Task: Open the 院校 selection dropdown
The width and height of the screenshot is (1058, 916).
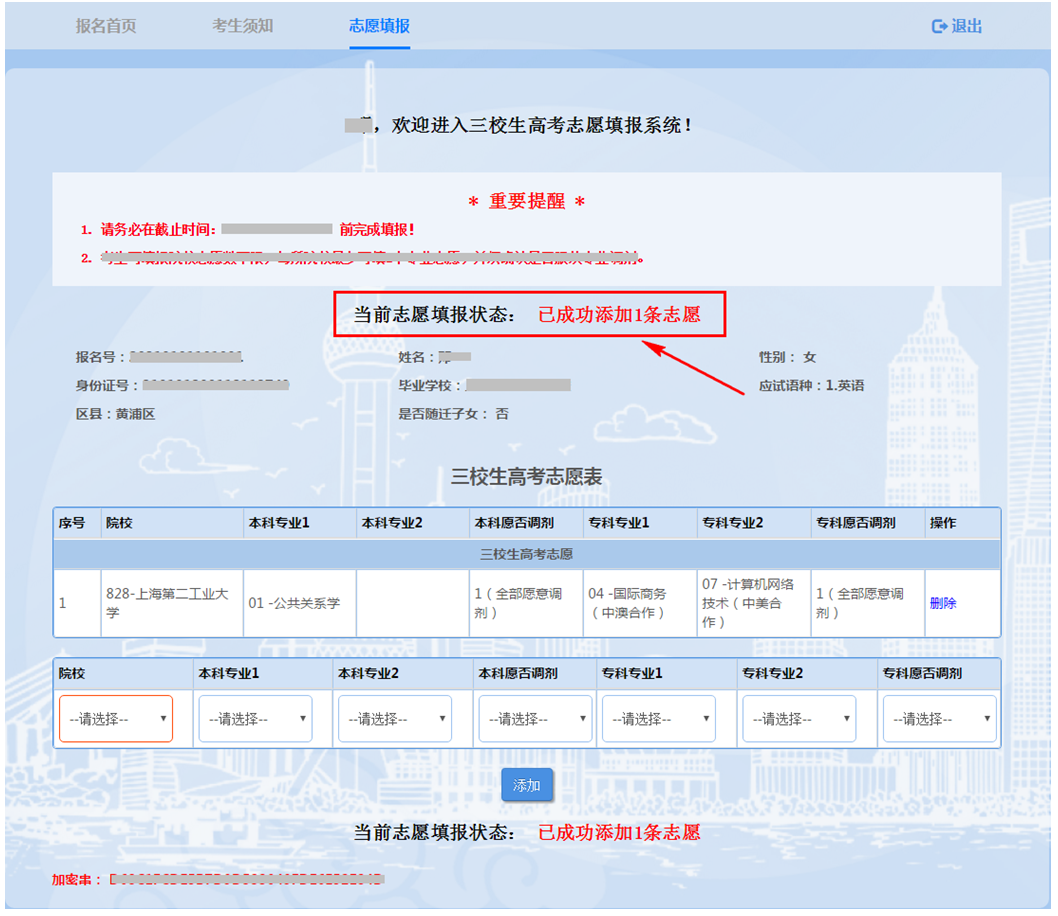Action: (x=116, y=719)
